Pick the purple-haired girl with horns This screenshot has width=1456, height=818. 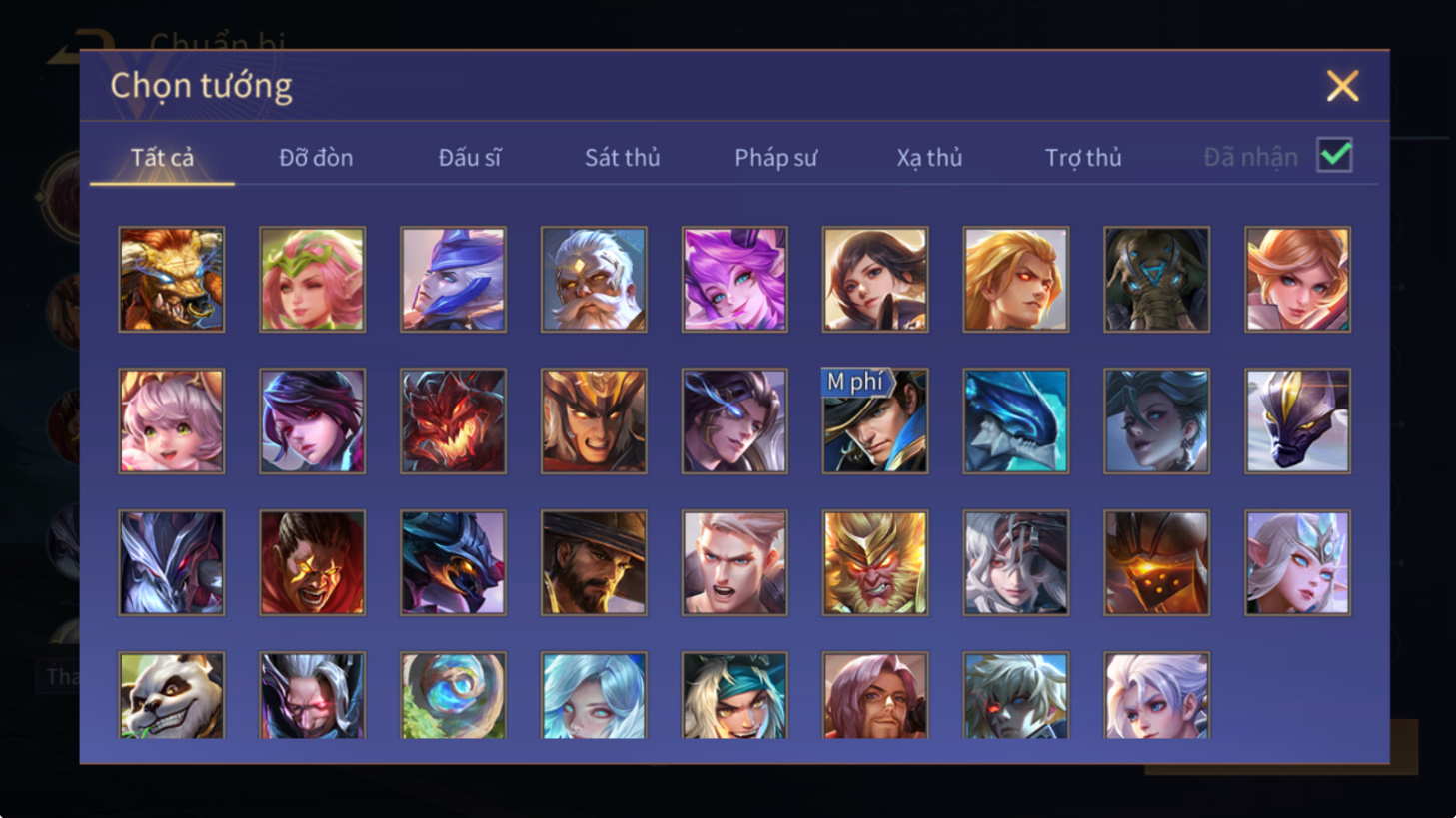click(734, 279)
